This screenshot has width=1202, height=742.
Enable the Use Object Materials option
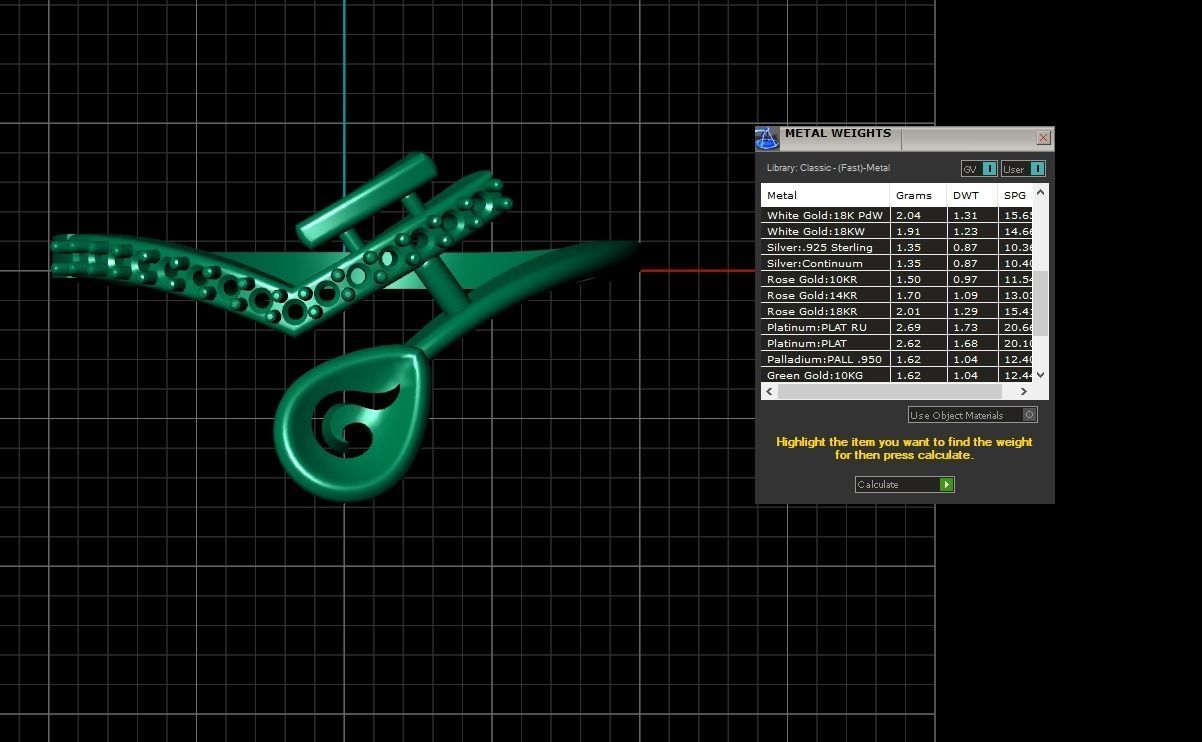[x=973, y=415]
